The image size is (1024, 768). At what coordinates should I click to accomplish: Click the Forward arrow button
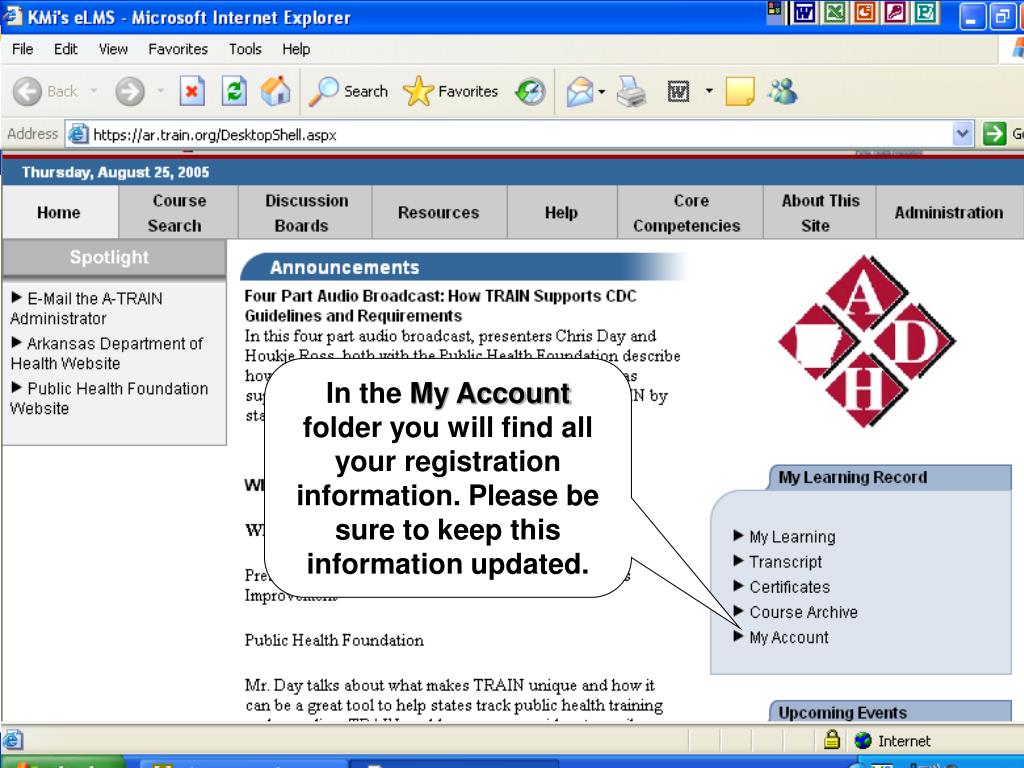point(130,91)
